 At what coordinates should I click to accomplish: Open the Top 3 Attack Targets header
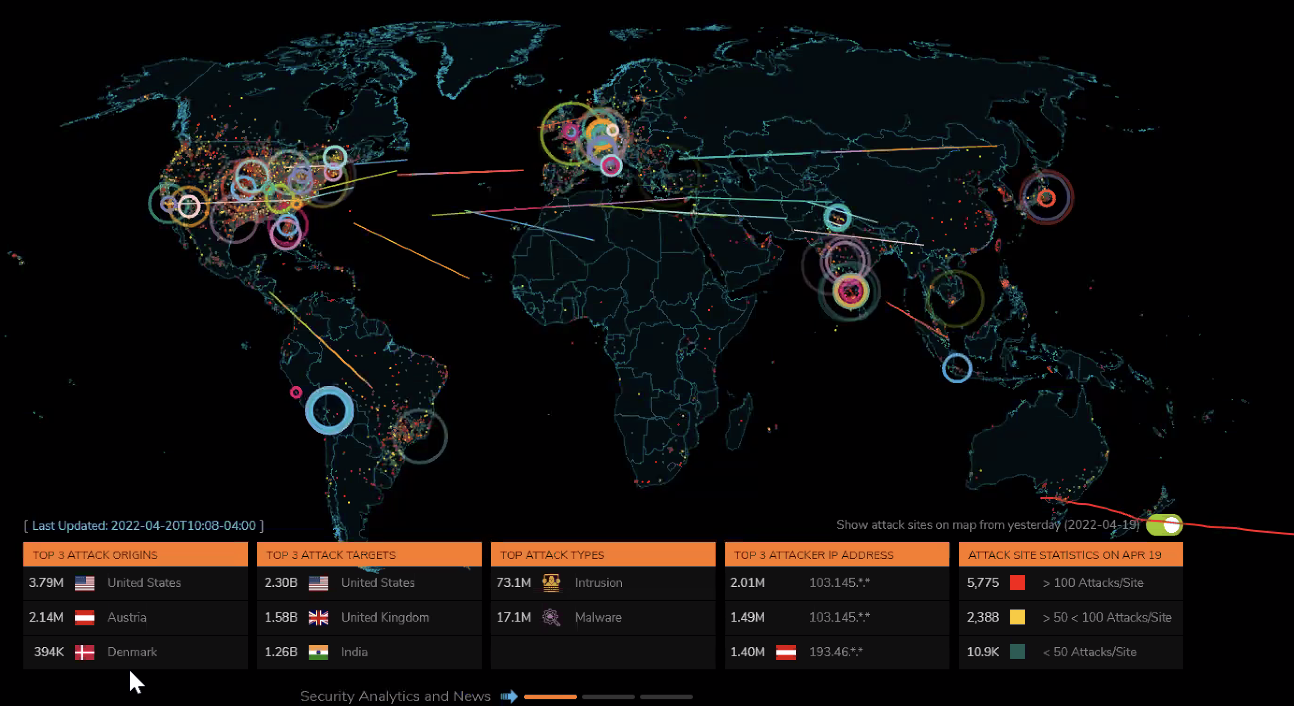(x=369, y=555)
